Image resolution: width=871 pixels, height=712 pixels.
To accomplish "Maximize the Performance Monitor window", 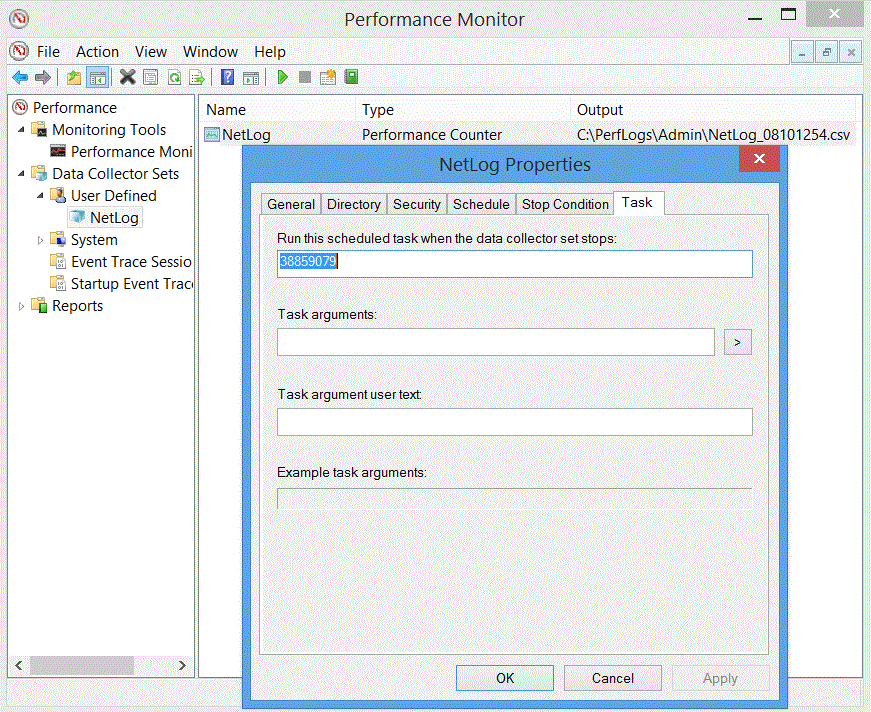I will pyautogui.click(x=788, y=15).
